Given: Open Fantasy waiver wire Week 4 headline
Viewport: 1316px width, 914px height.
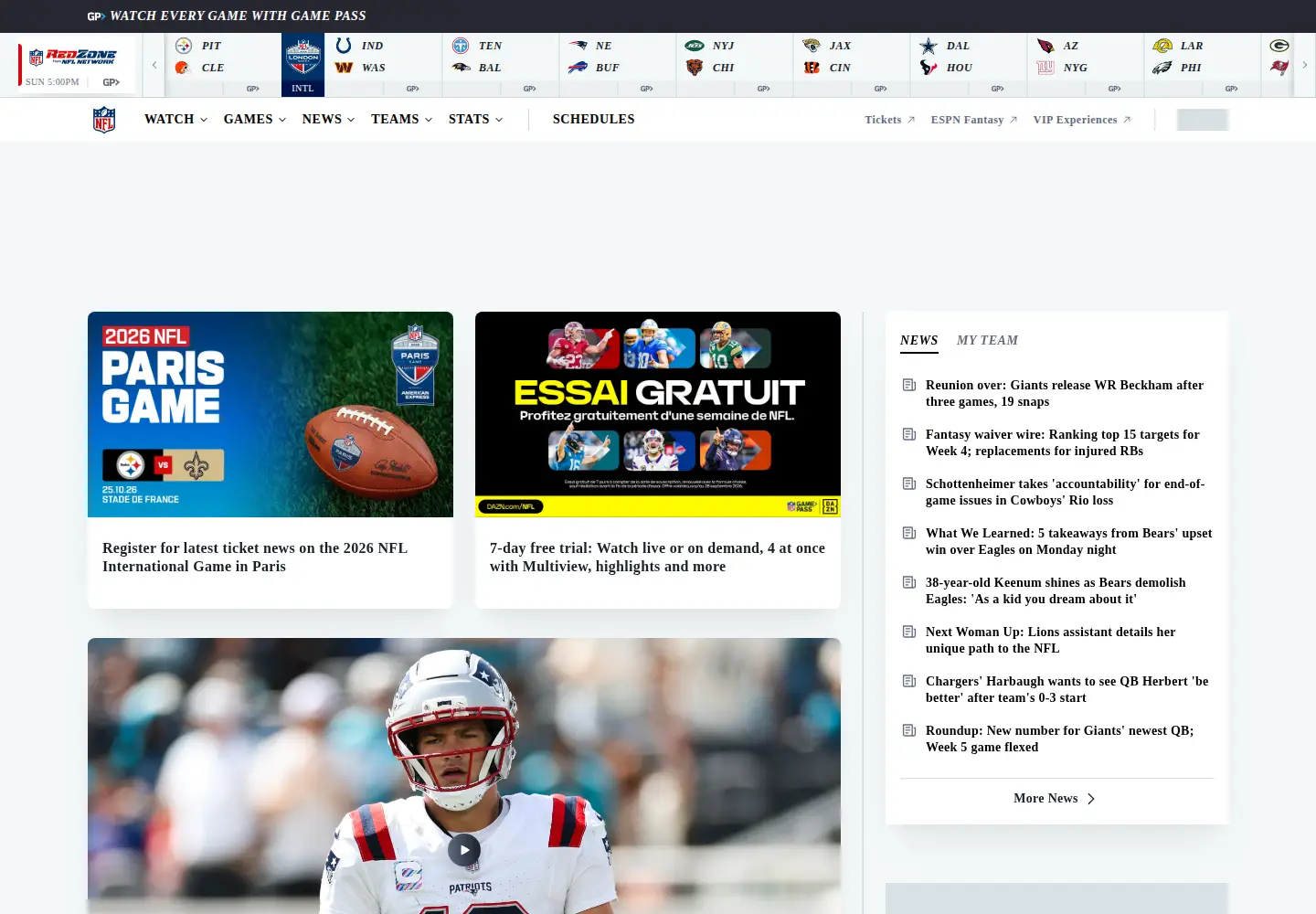Looking at the screenshot, I should click(1063, 442).
